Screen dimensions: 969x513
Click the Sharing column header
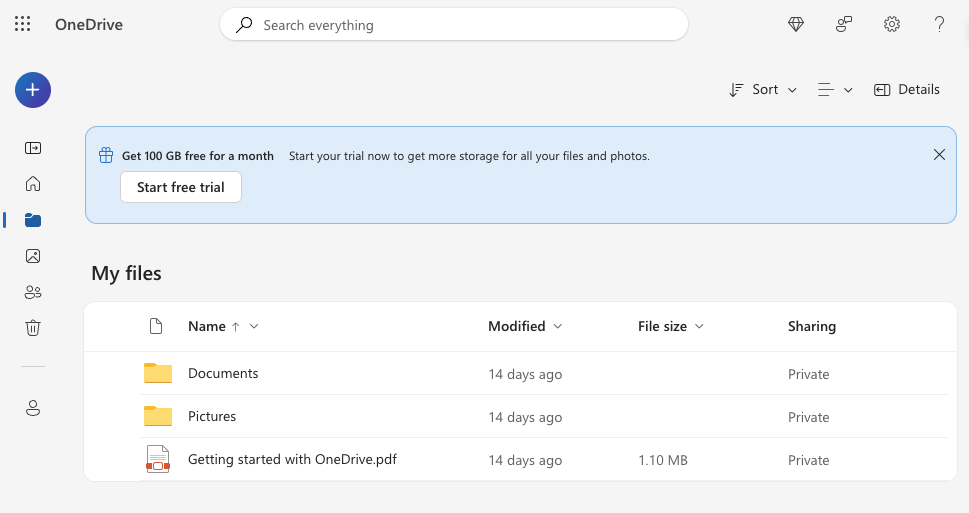pyautogui.click(x=811, y=326)
